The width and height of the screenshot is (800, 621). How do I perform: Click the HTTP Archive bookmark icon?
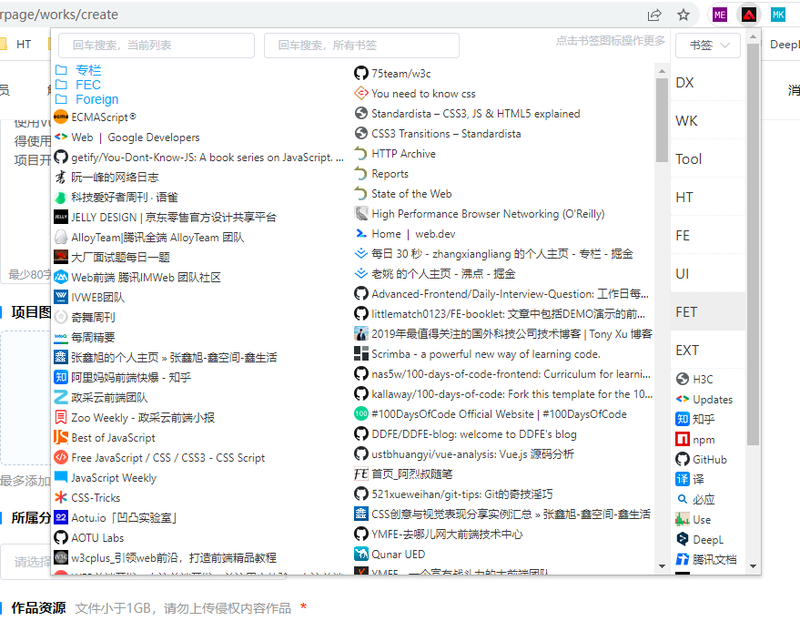[x=361, y=153]
